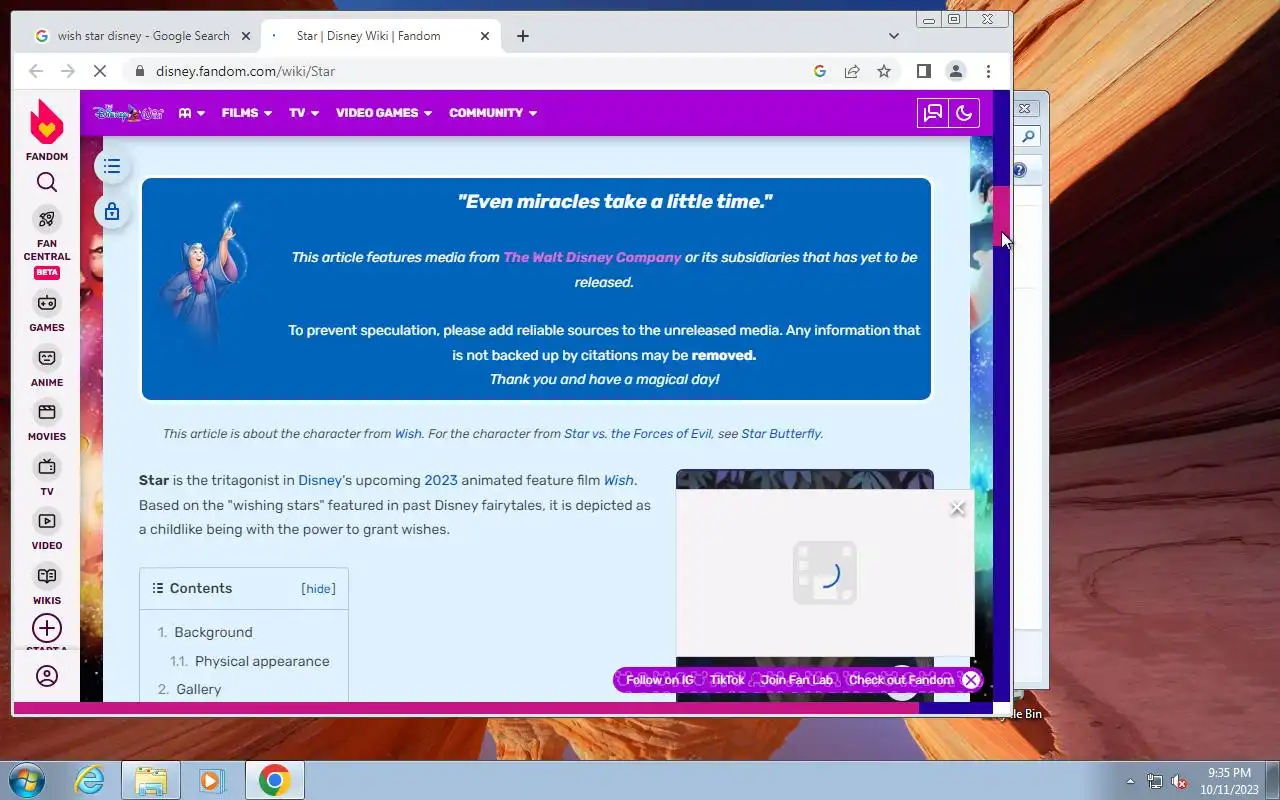Click the page vertical scrollbar thumb
This screenshot has height=800, width=1280.
[1000, 217]
